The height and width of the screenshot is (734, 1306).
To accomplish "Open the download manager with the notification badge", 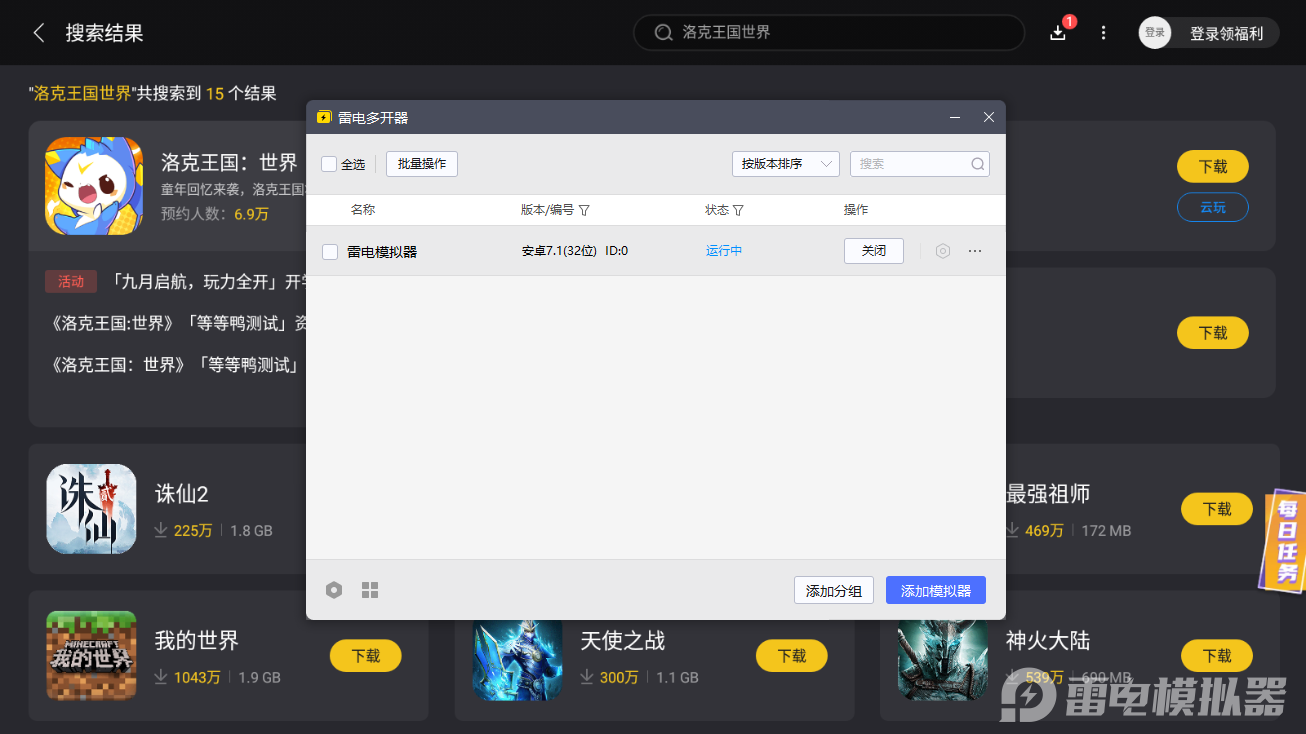I will tap(1058, 32).
